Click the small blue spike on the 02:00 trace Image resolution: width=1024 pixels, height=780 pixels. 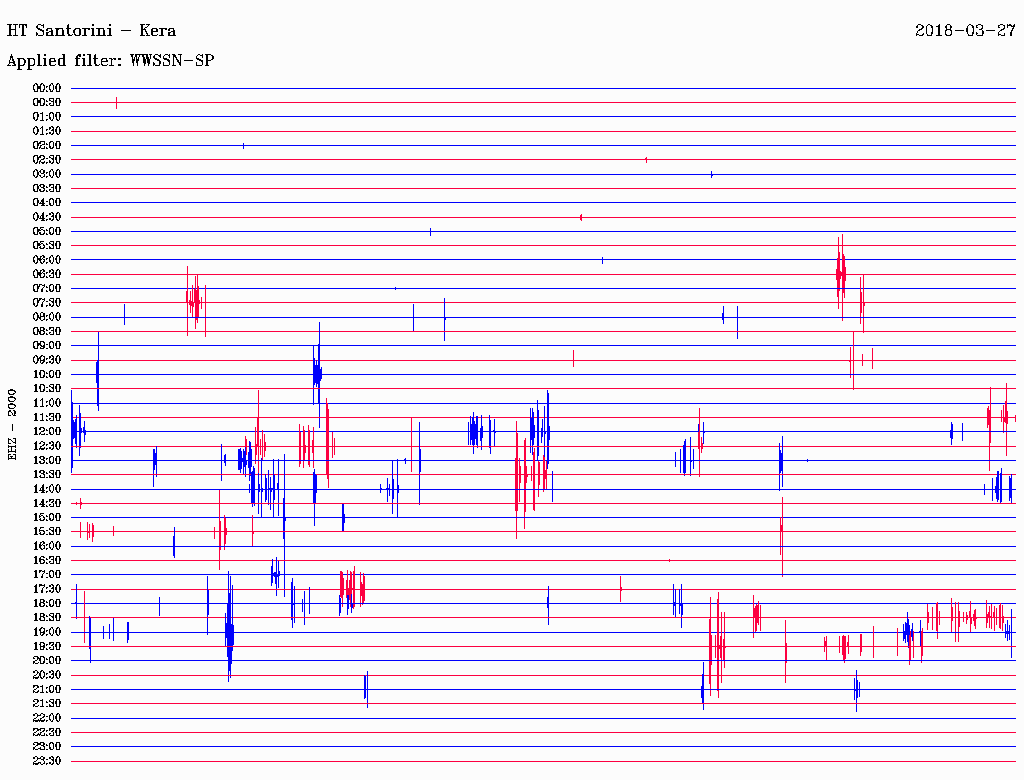pos(244,145)
